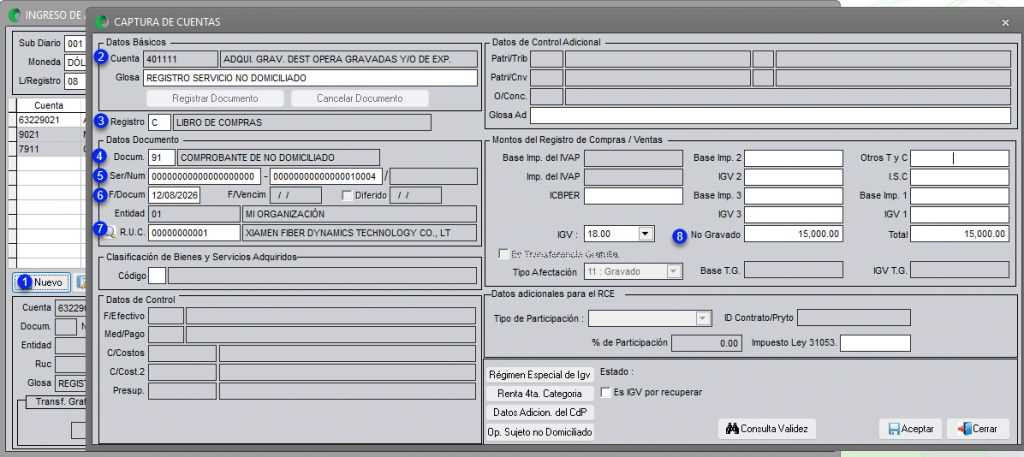Enable Es IGV por recuperar checkbox
Screen dimensions: 1024x457
[x=606, y=392]
